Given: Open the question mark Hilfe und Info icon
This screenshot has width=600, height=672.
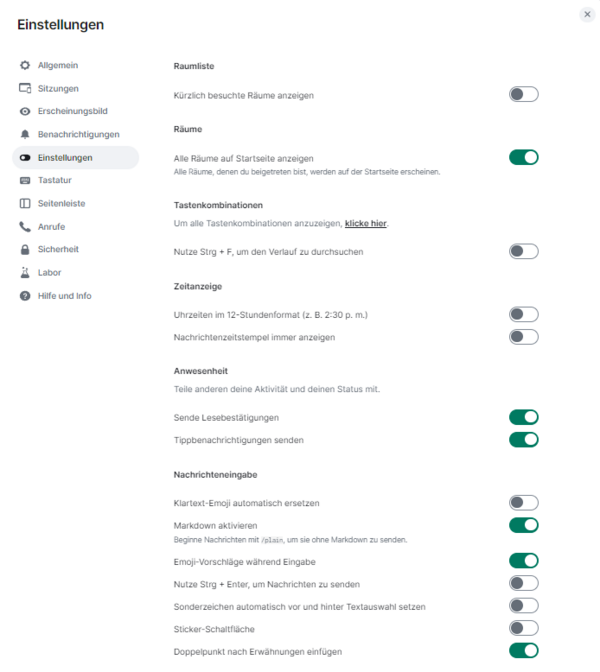Looking at the screenshot, I should click(x=25, y=296).
